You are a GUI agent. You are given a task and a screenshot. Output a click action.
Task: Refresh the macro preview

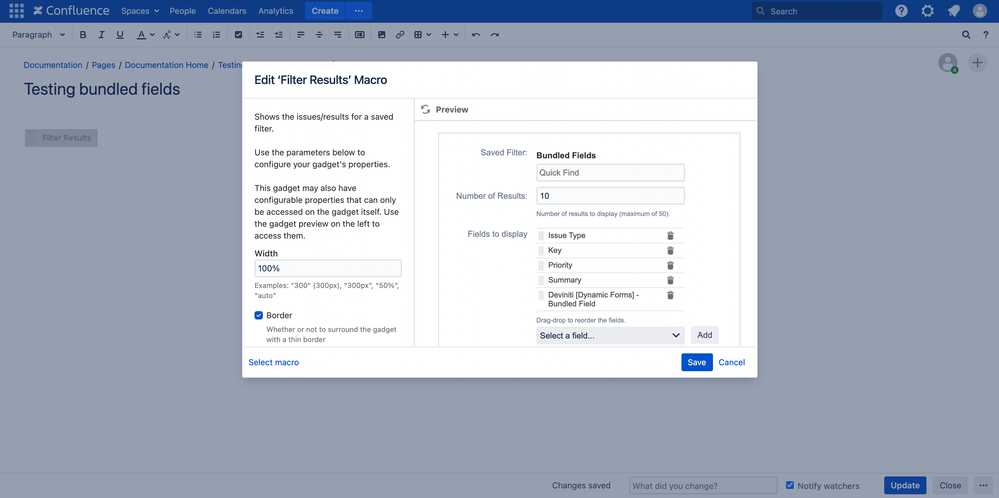426,110
